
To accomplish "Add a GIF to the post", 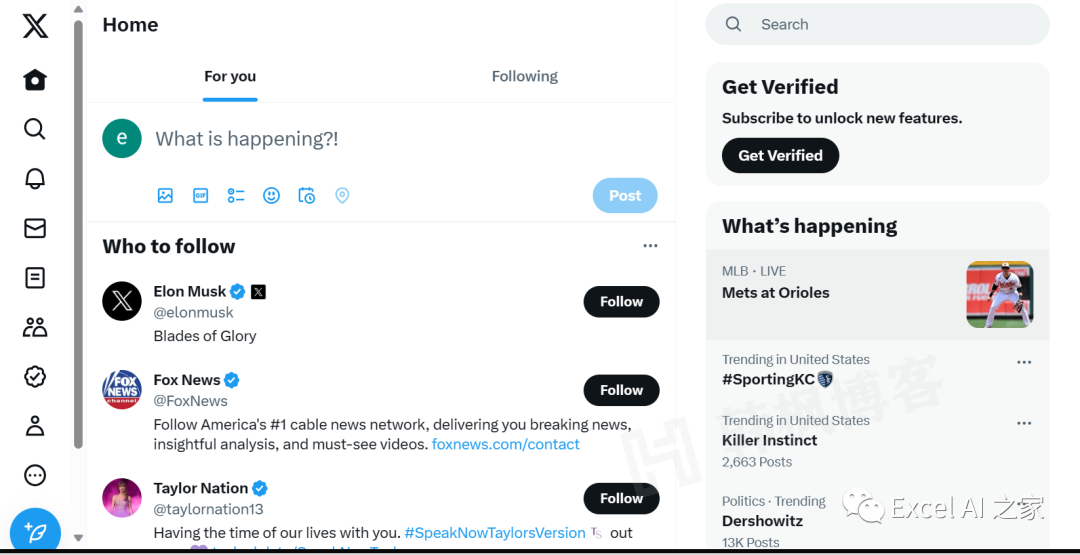I will [x=200, y=196].
